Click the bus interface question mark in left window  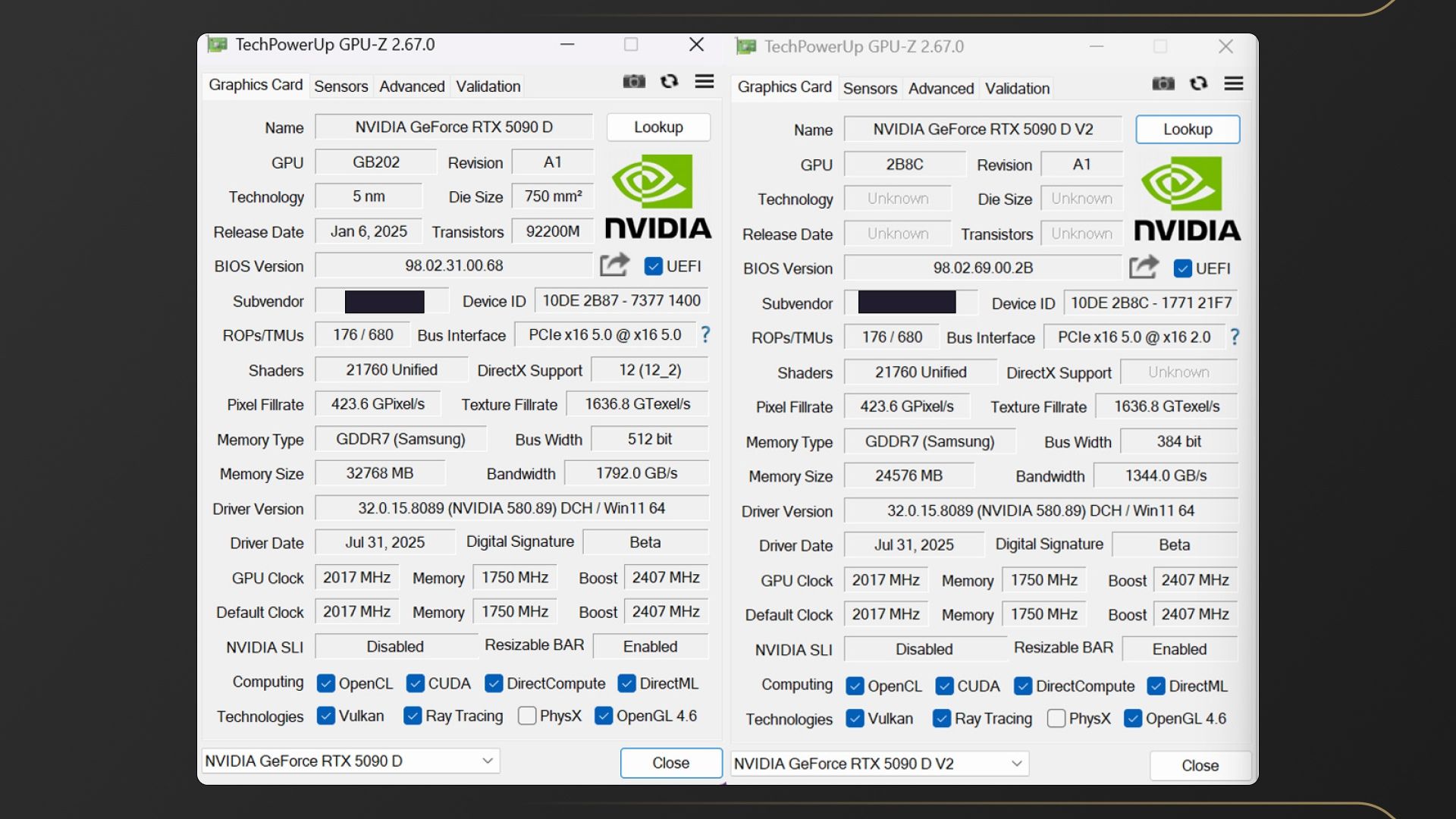pyautogui.click(x=705, y=334)
